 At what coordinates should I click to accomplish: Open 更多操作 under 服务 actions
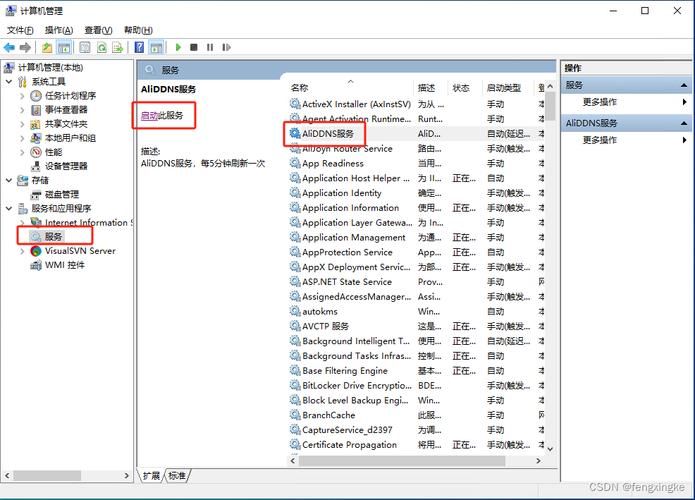click(600, 102)
